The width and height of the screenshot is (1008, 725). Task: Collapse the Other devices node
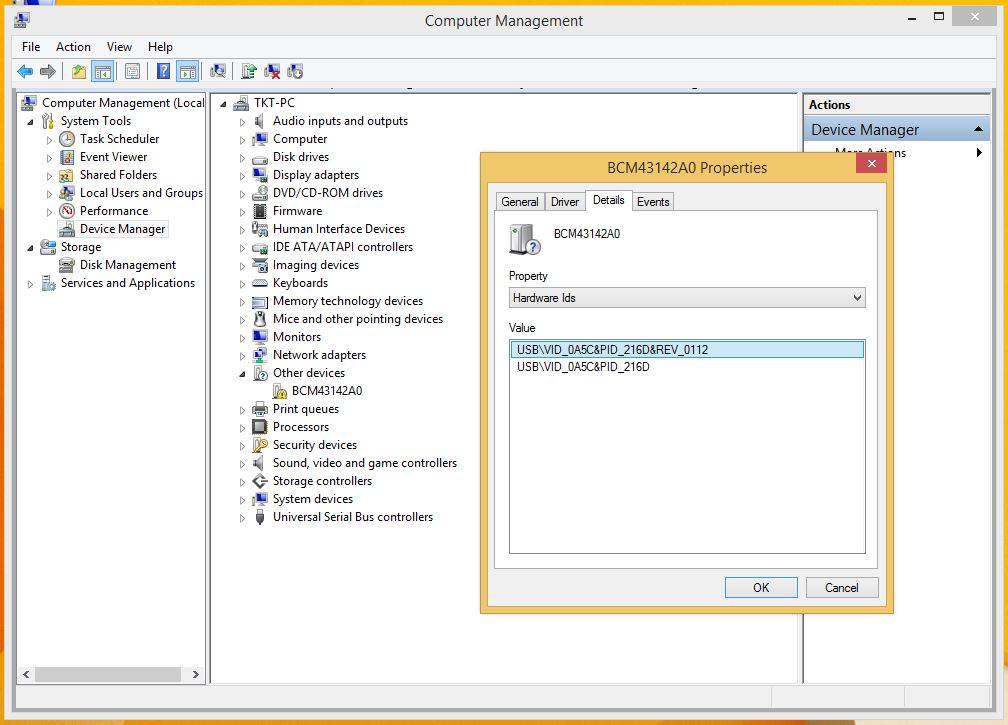click(x=242, y=374)
